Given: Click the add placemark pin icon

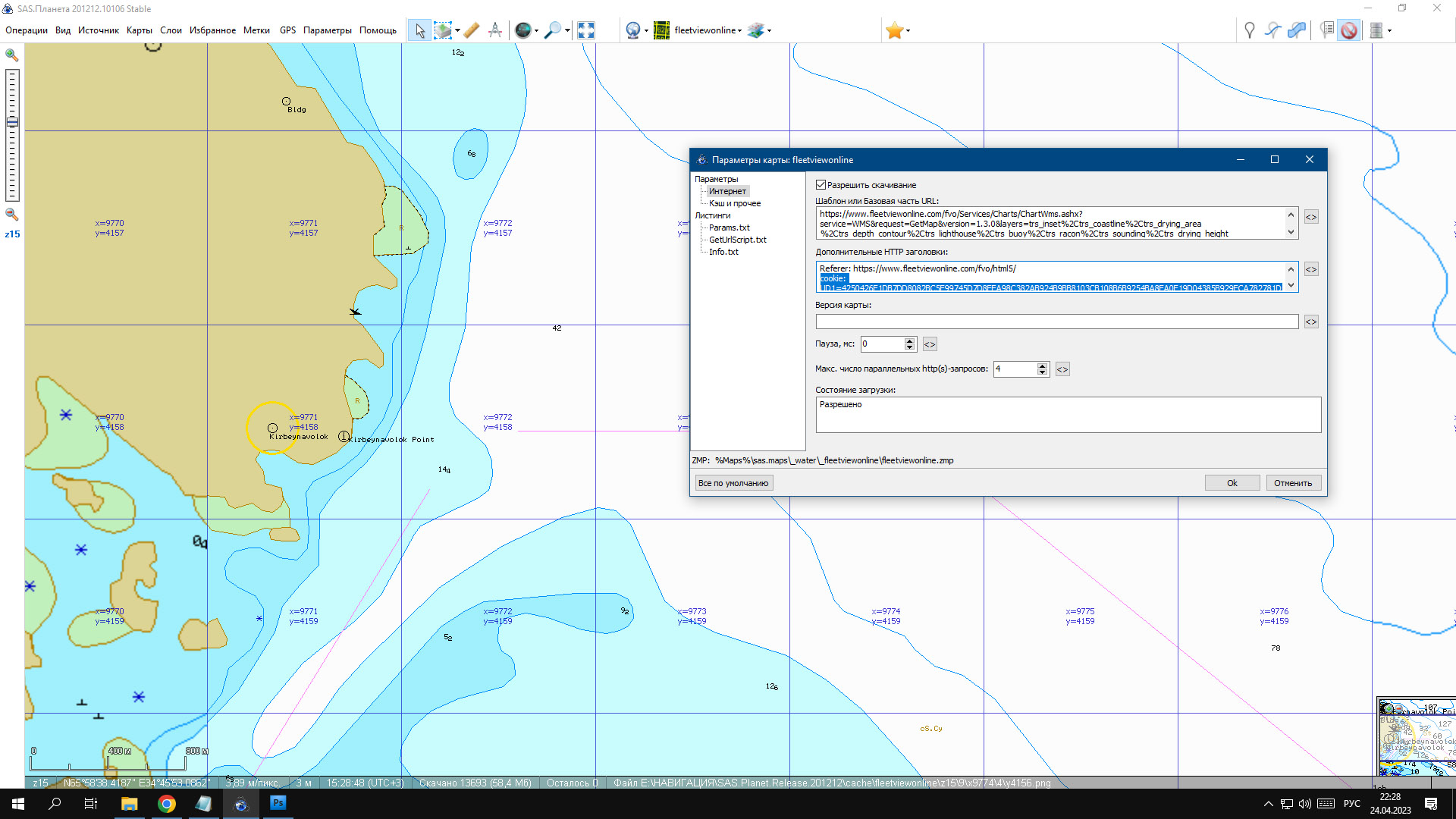Looking at the screenshot, I should 1249,30.
